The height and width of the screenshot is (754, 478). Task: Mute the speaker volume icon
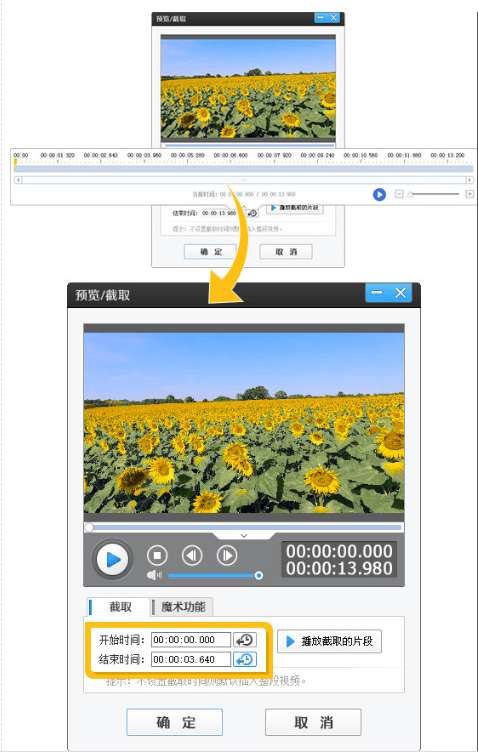[x=154, y=575]
